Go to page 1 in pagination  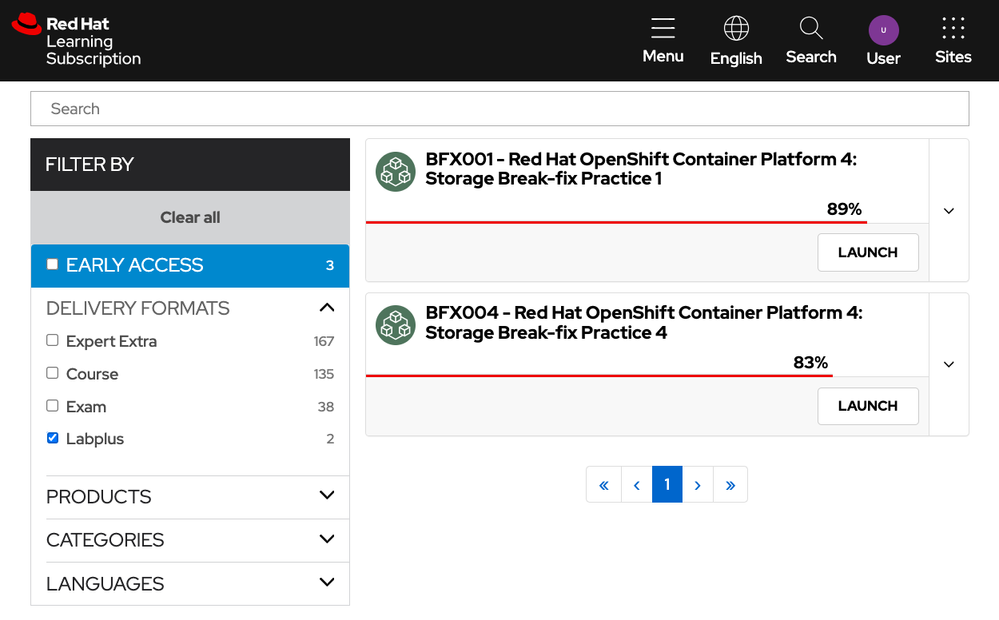[x=667, y=485]
